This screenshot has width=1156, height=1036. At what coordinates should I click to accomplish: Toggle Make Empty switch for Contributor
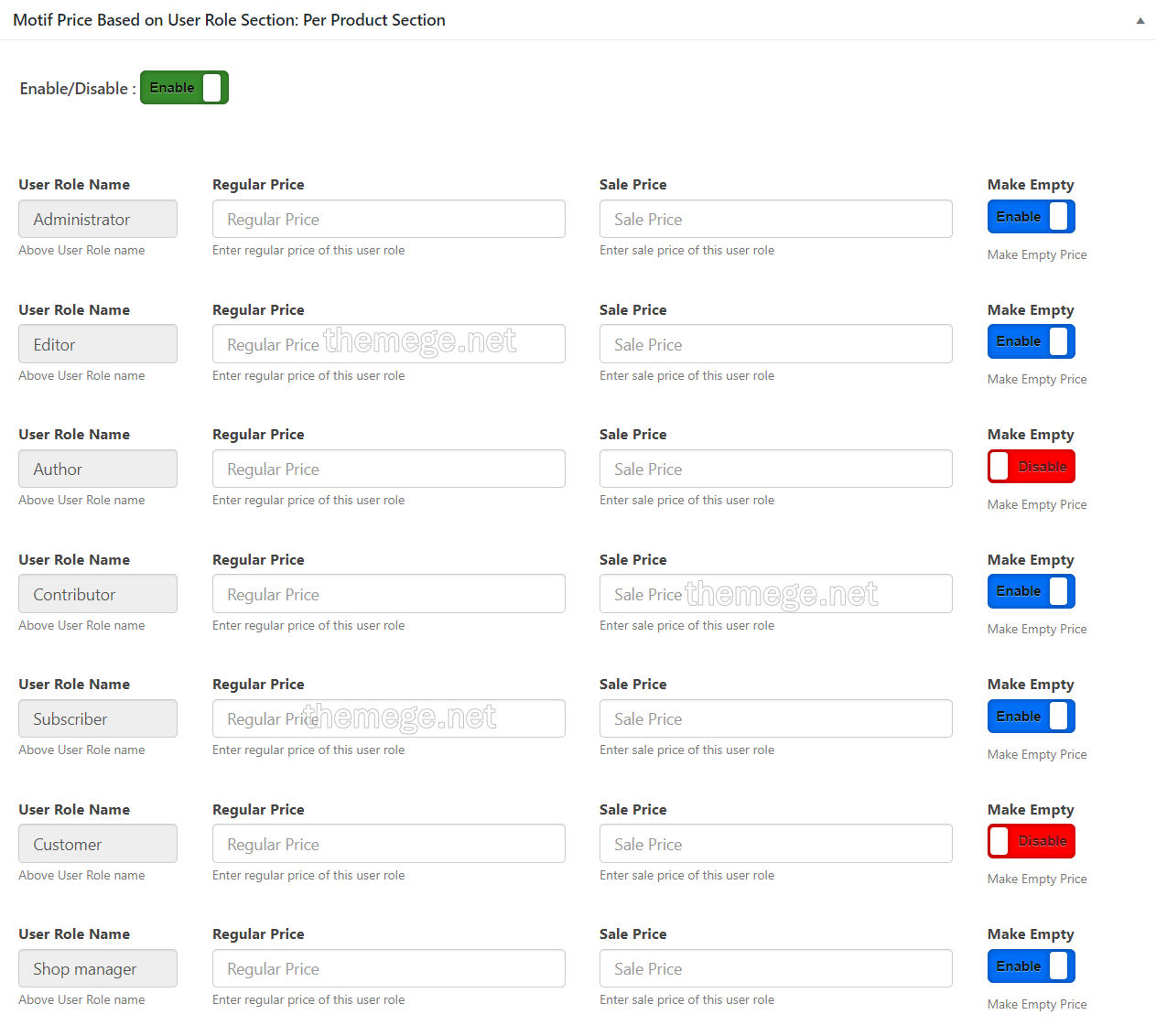pyautogui.click(x=1031, y=591)
